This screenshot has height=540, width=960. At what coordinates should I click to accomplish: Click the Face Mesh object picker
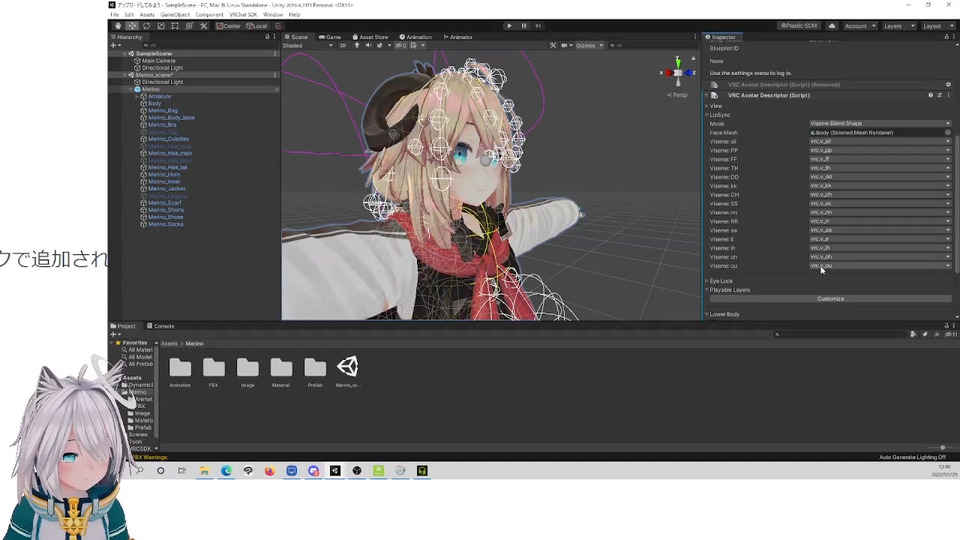click(x=947, y=132)
